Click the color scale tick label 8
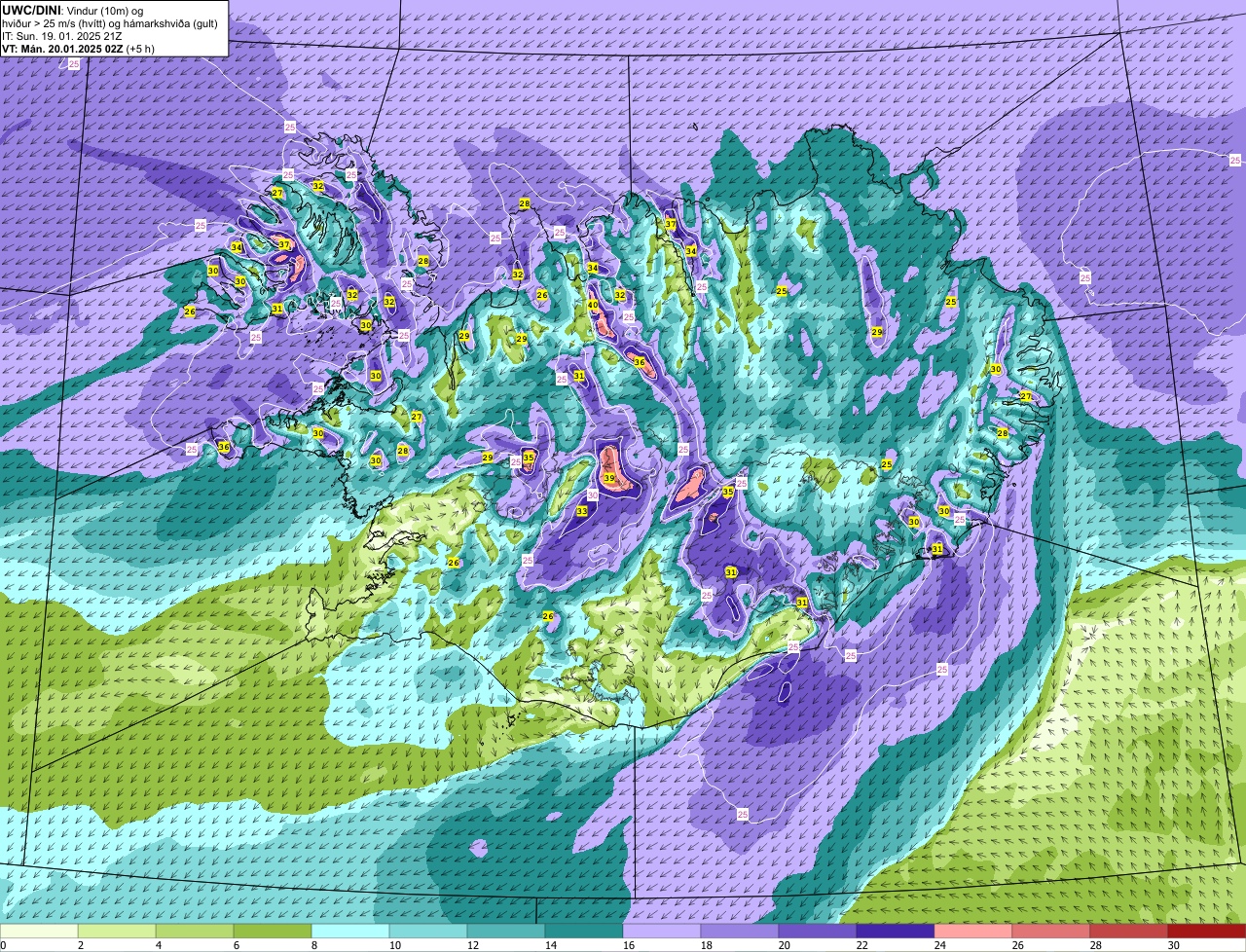The height and width of the screenshot is (952, 1246). pyautogui.click(x=314, y=945)
